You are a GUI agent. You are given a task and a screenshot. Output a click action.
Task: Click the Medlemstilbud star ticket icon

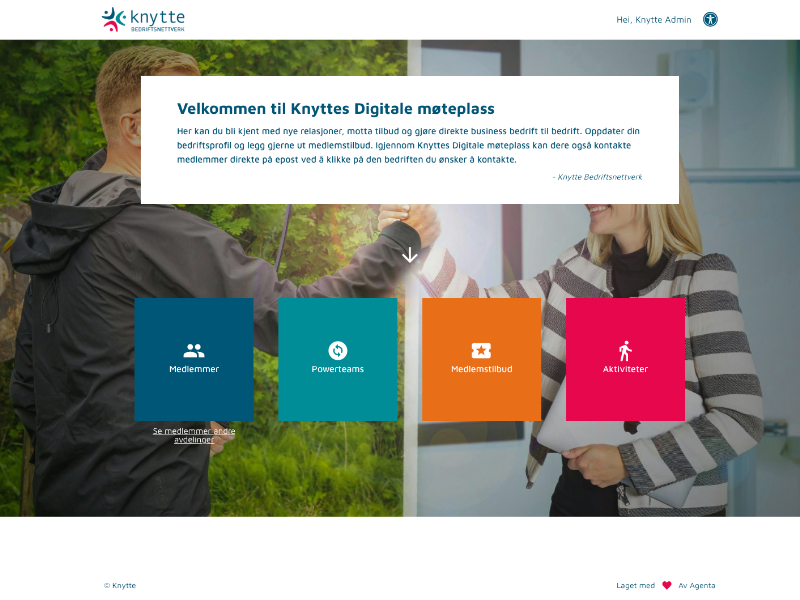(x=481, y=351)
